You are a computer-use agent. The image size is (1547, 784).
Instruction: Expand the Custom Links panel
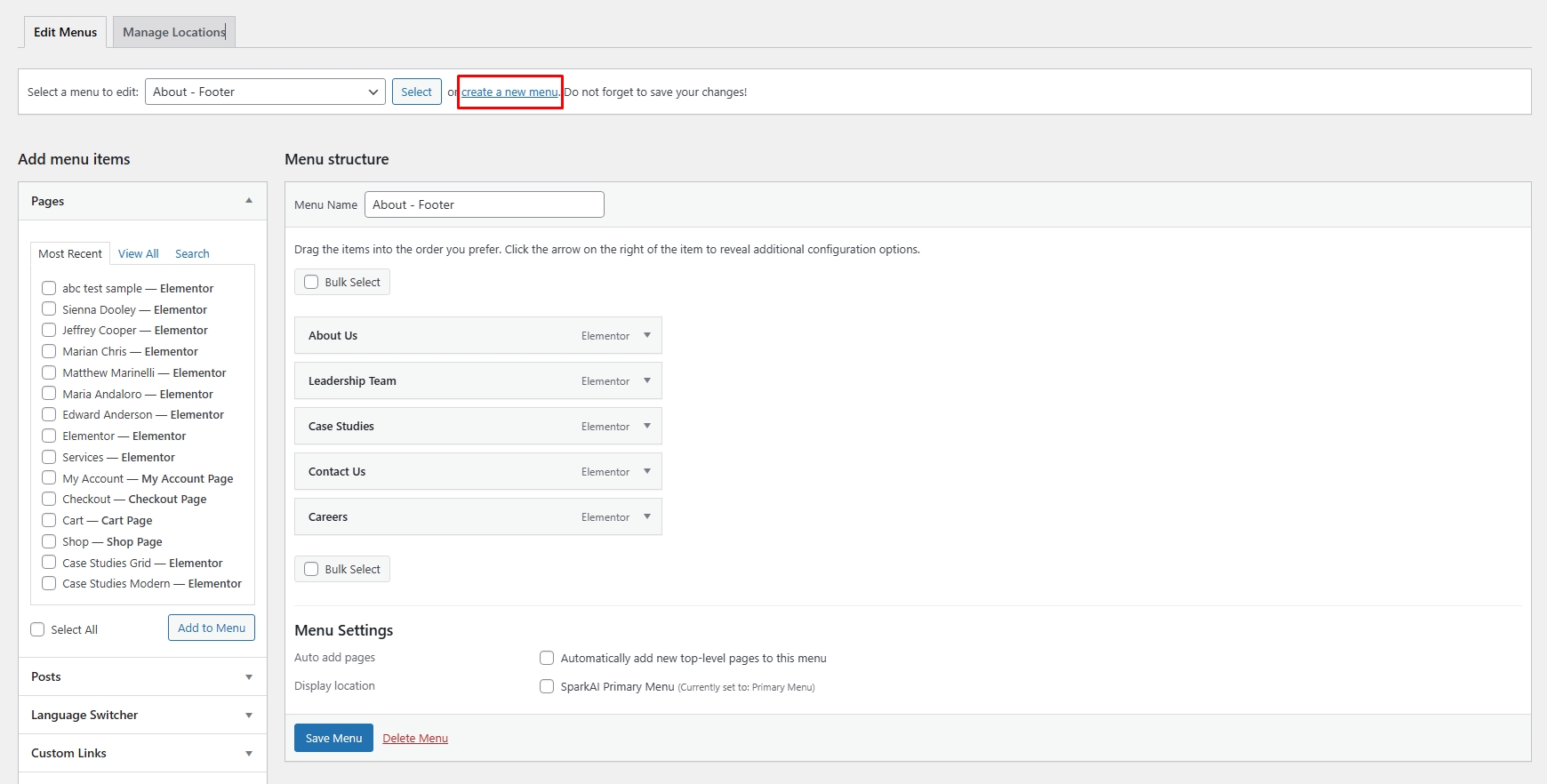click(249, 754)
